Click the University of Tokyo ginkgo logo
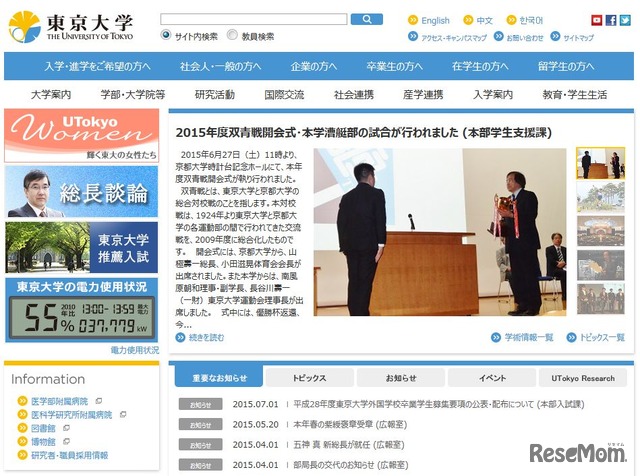The height and width of the screenshot is (476, 640). pos(24,27)
